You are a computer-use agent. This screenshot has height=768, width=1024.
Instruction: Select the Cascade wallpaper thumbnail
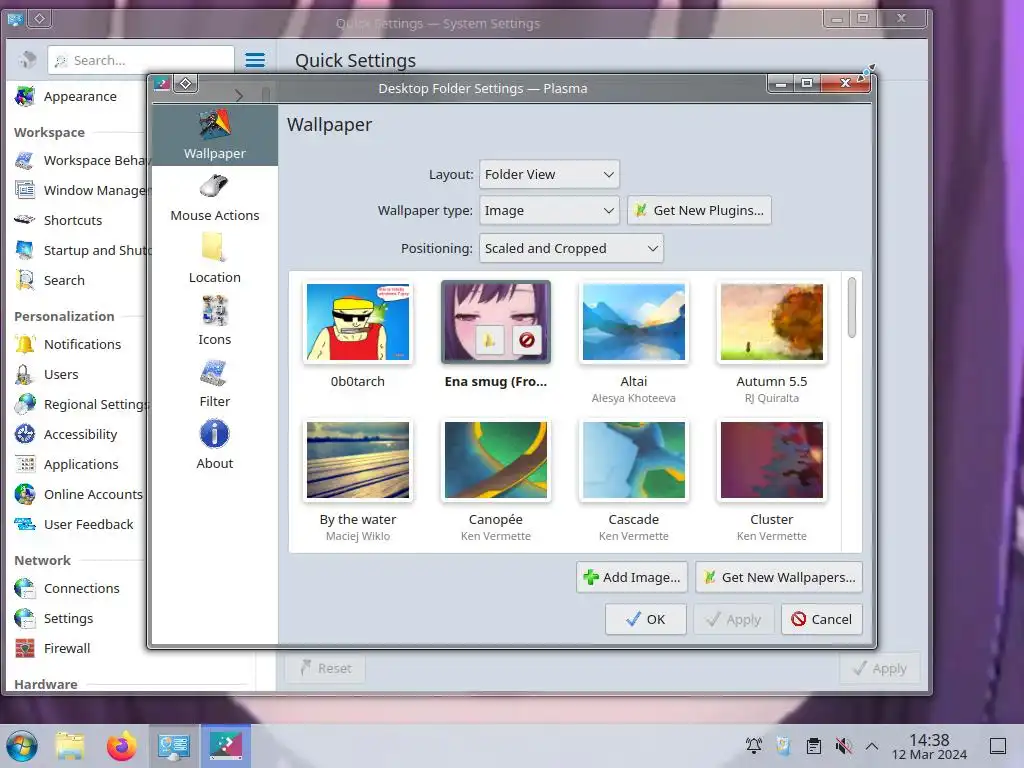point(633,460)
